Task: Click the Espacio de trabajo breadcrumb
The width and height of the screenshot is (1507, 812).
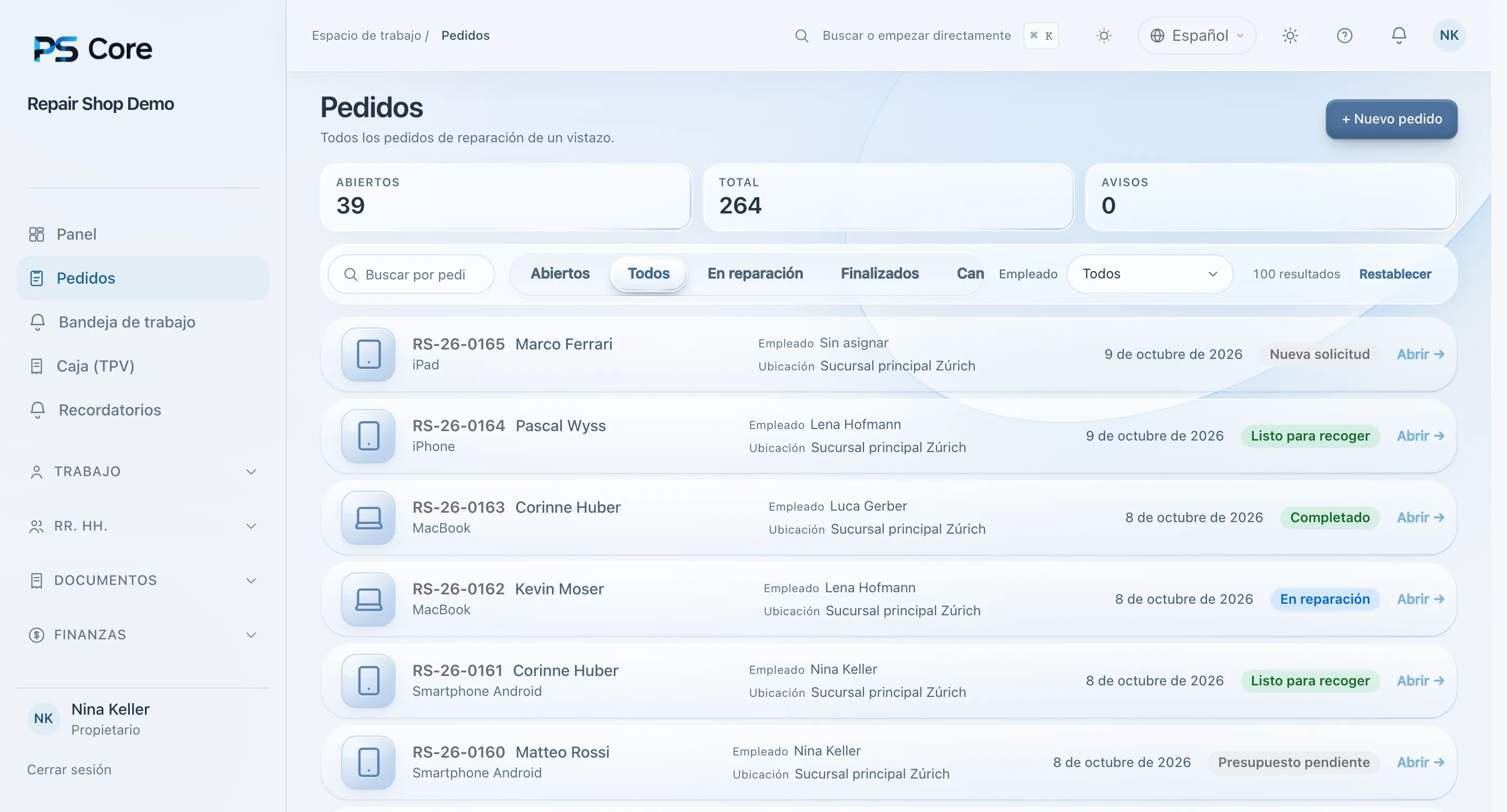Action: [x=366, y=36]
